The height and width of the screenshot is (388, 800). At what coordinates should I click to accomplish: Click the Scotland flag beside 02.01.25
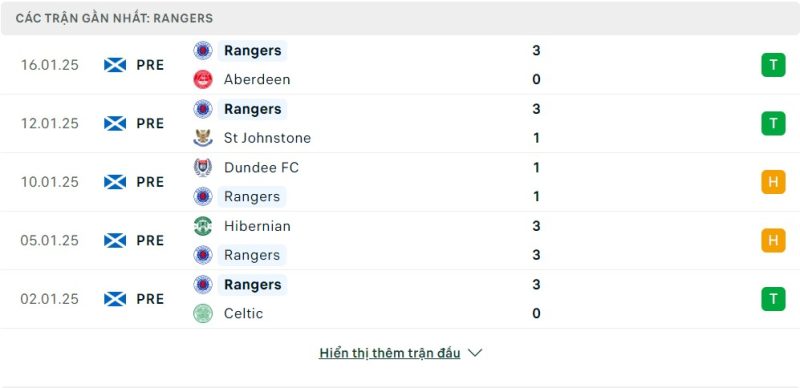tap(115, 299)
